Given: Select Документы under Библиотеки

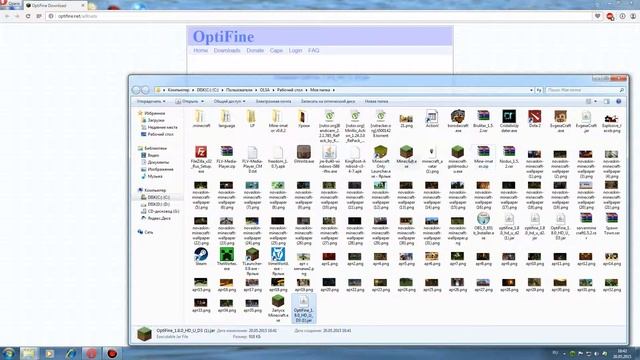Looking at the screenshot, I should click(x=158, y=162).
